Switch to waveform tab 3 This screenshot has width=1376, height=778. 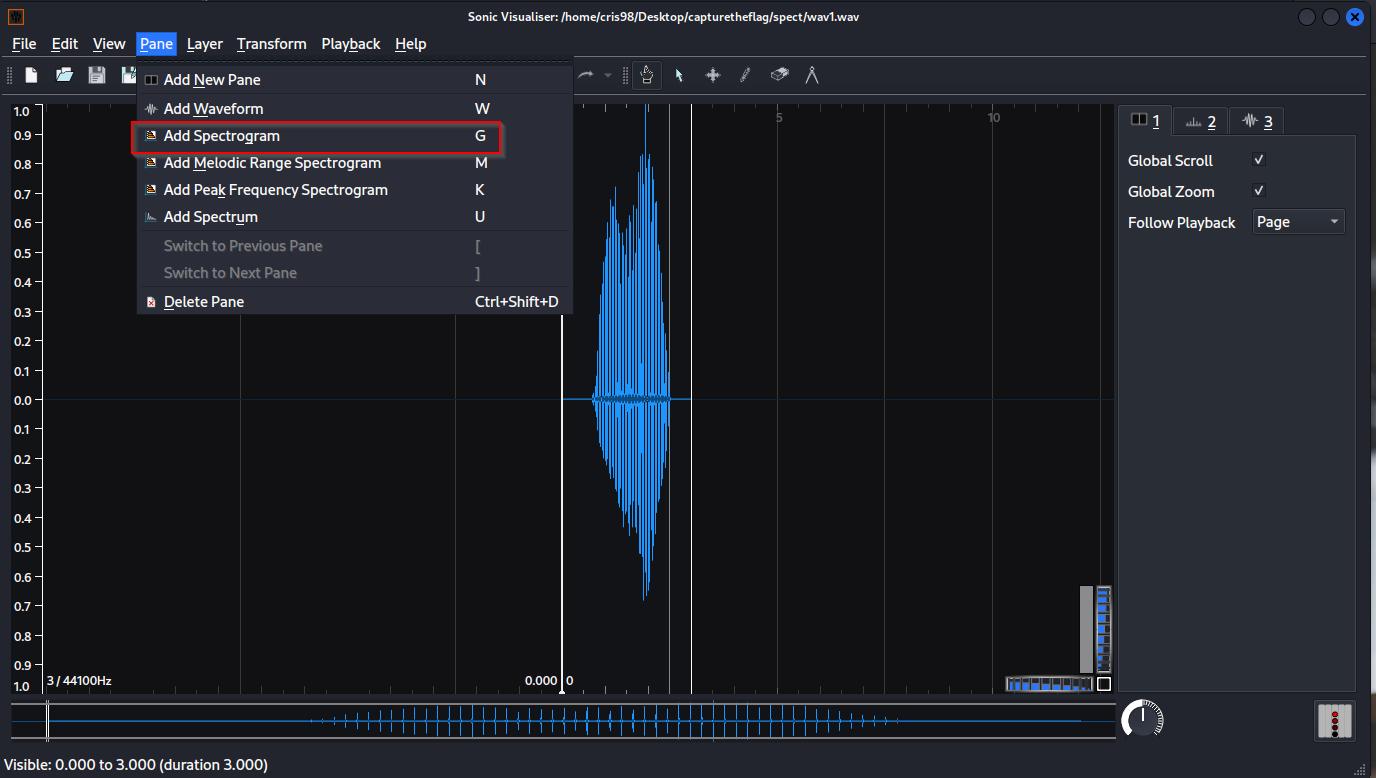pyautogui.click(x=1256, y=122)
